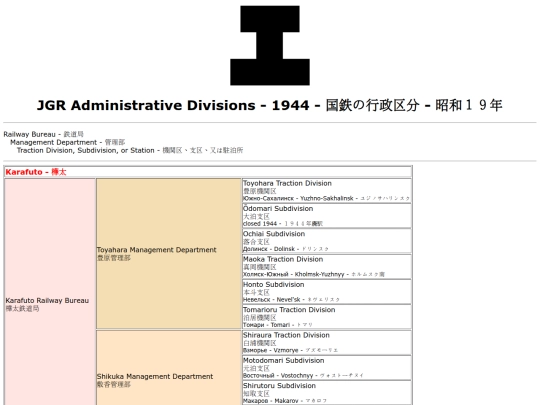Click the Dolinsk location text
The height and width of the screenshot is (405, 540).
286,249
